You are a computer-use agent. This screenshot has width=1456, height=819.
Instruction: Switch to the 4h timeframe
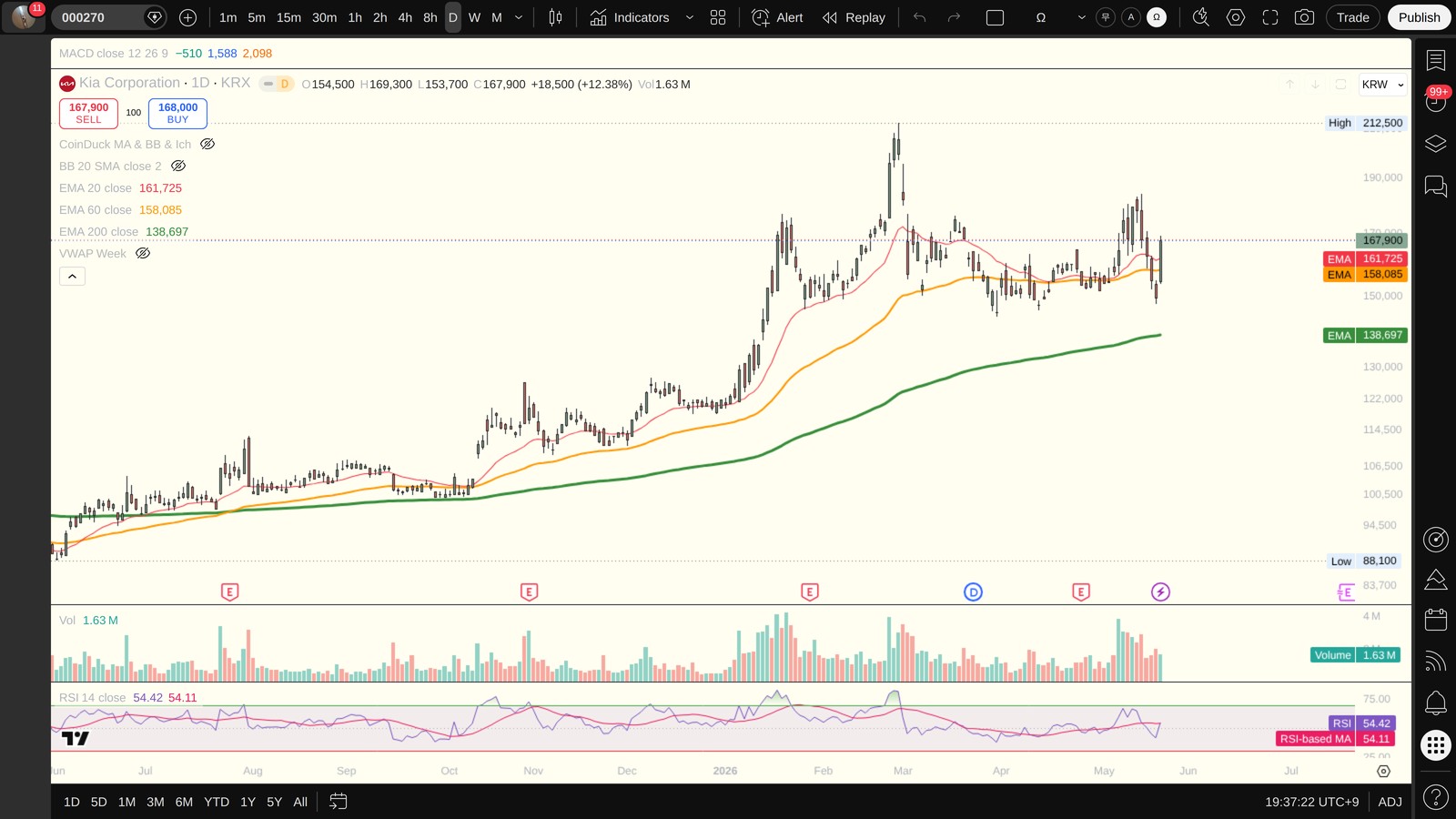405,17
